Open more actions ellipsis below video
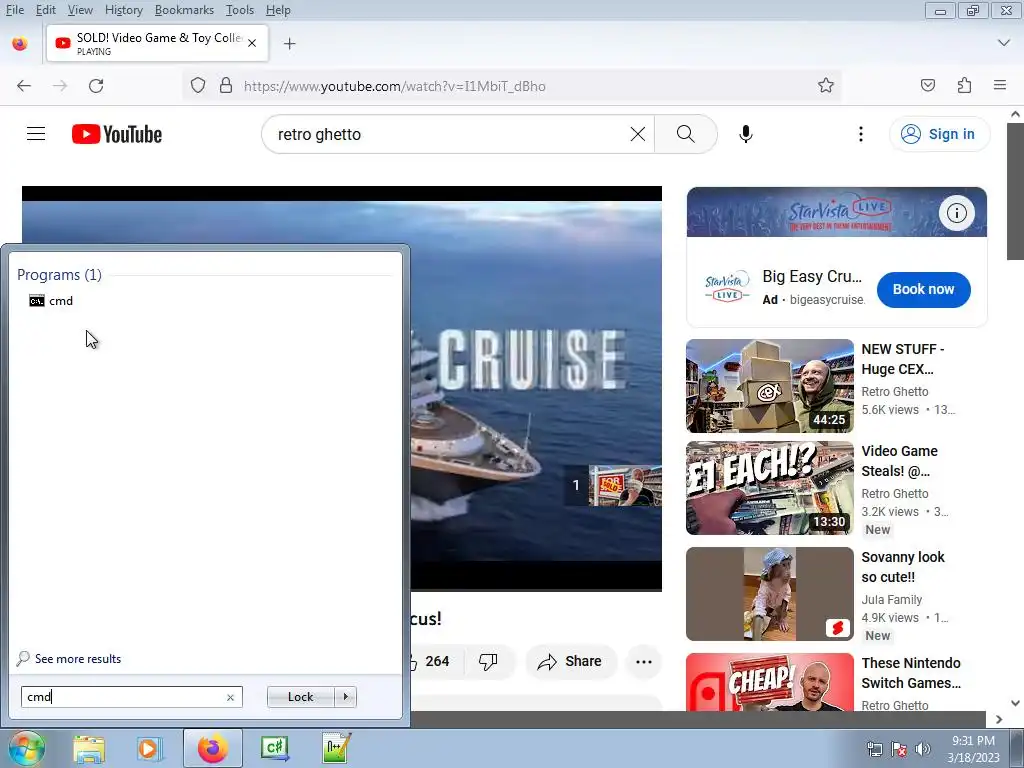The width and height of the screenshot is (1024, 768). pos(644,662)
